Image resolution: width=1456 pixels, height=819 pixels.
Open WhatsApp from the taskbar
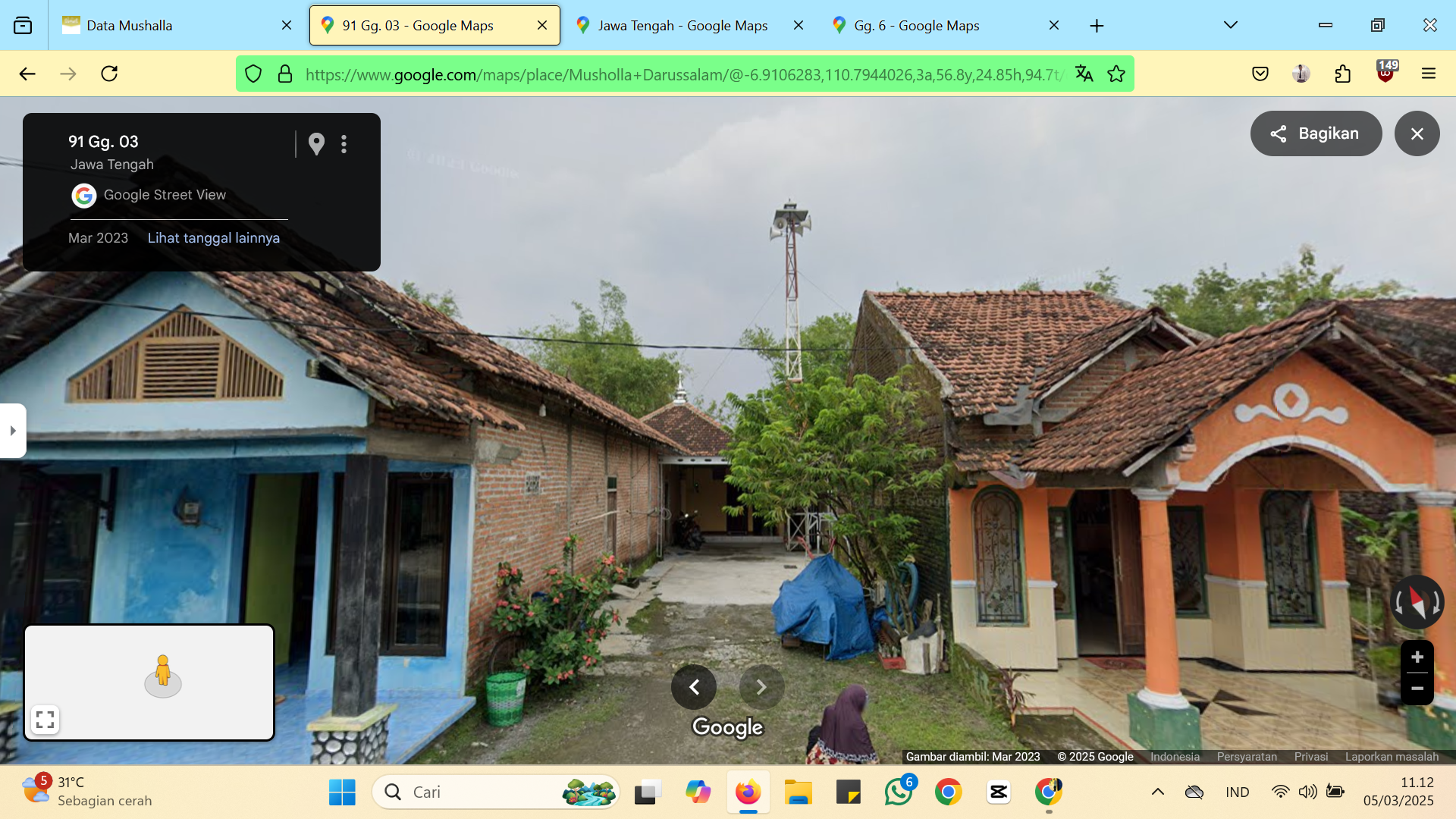[899, 792]
